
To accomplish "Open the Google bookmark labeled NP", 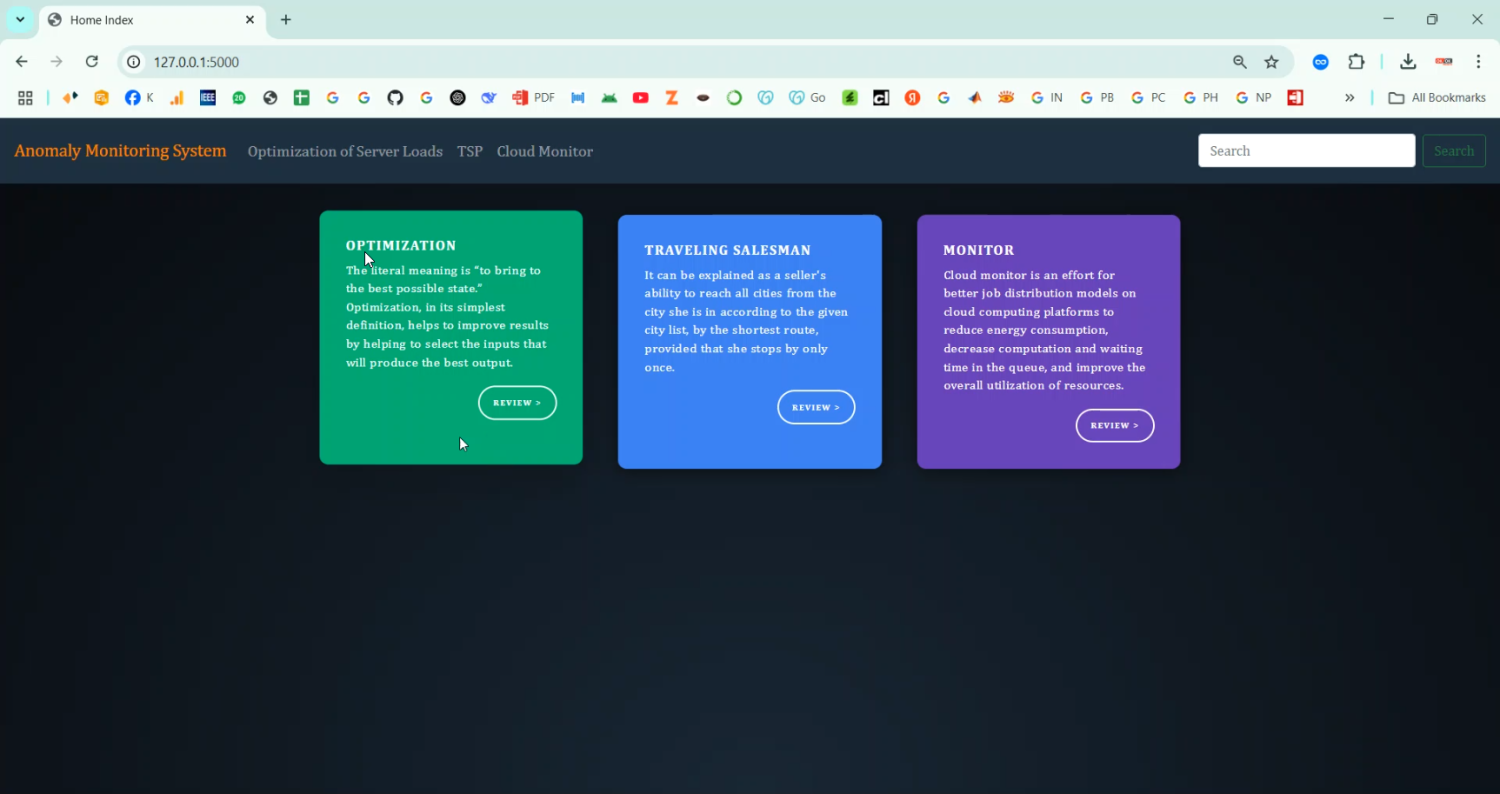I will click(1253, 98).
